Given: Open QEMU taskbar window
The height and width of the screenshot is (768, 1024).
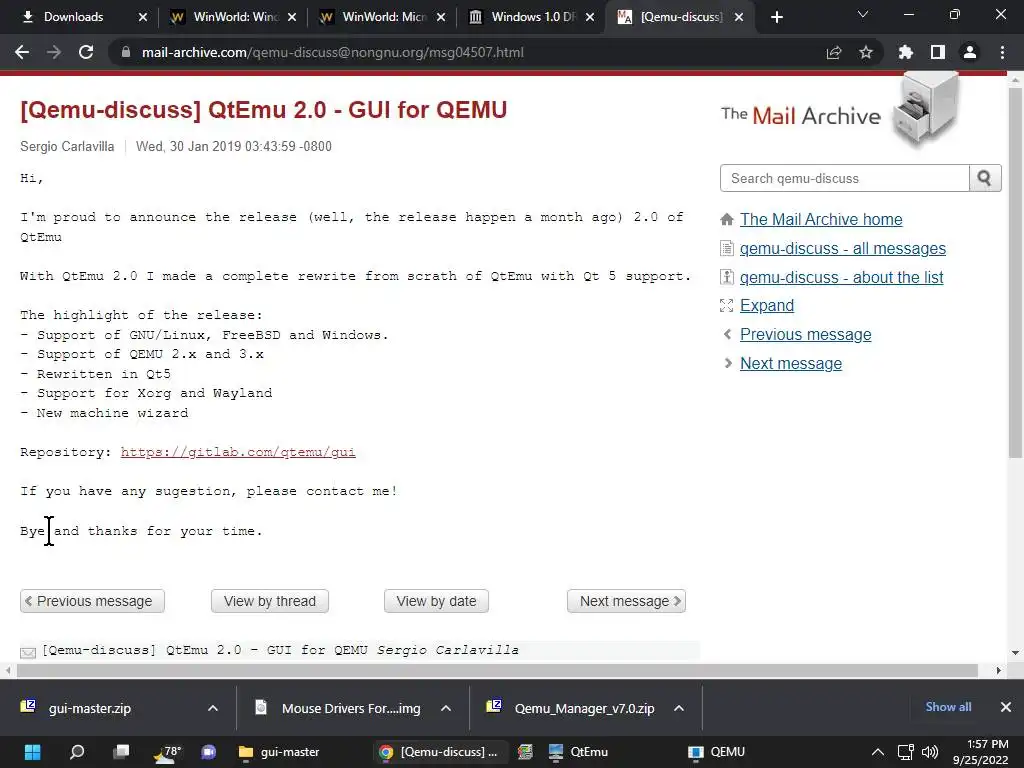Looking at the screenshot, I should (717, 752).
